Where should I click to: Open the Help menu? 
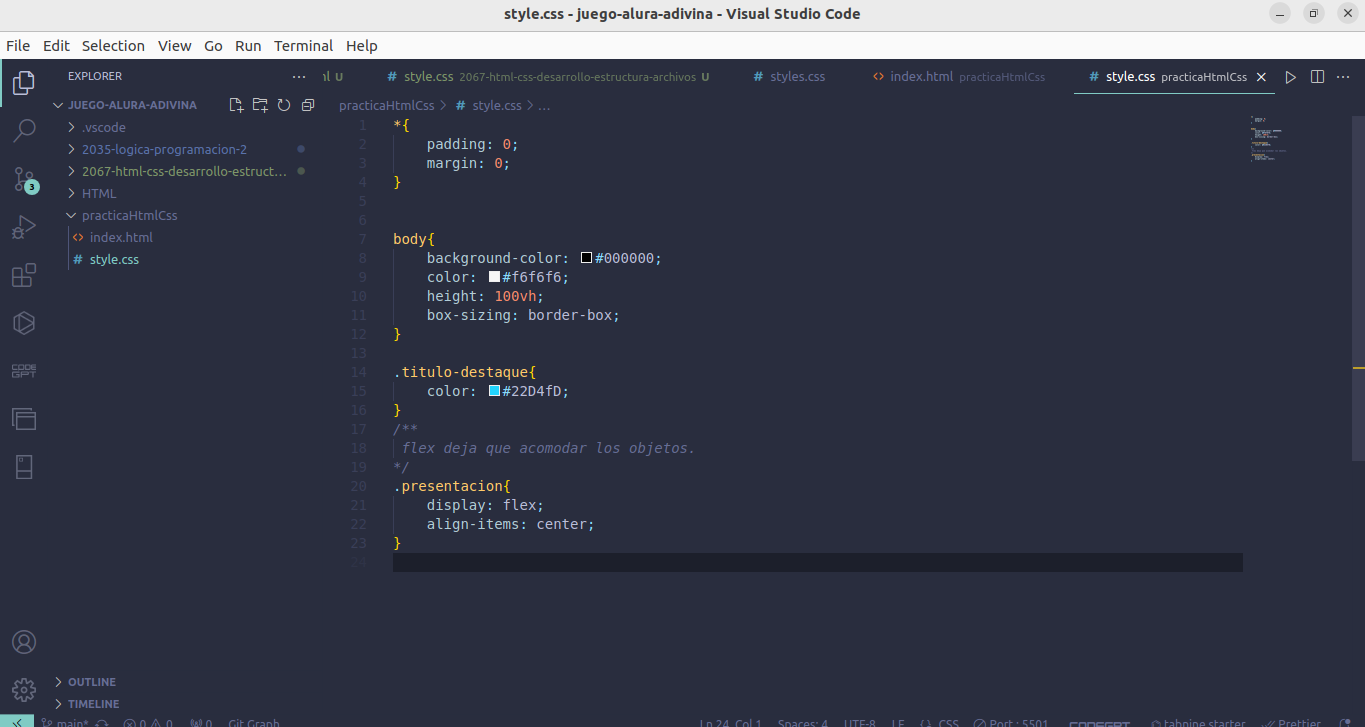[361, 46]
